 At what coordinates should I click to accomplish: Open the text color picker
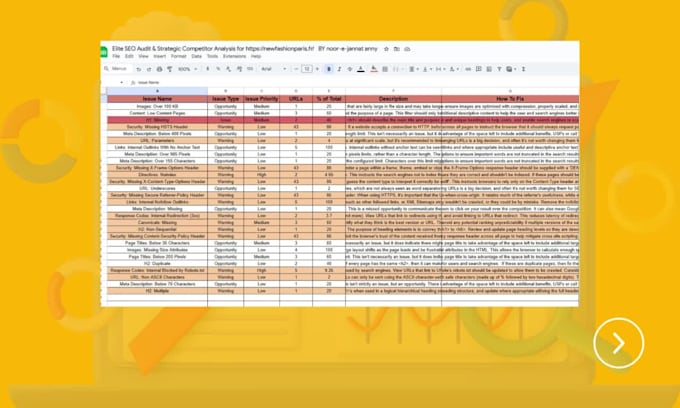(x=361, y=69)
